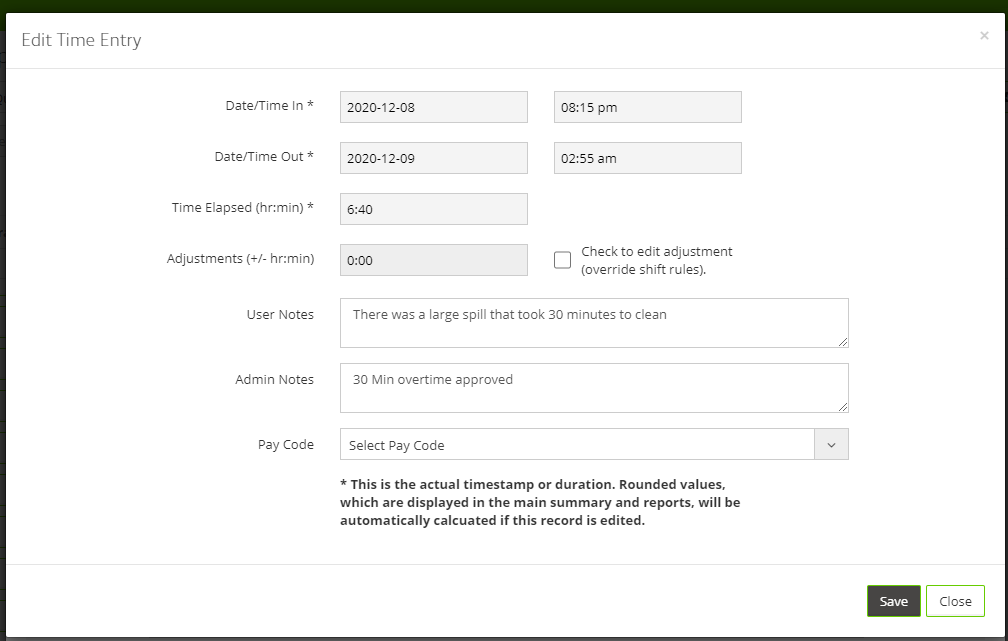Click the 'Pay Code' field label
This screenshot has height=641, width=1008.
(x=285, y=444)
